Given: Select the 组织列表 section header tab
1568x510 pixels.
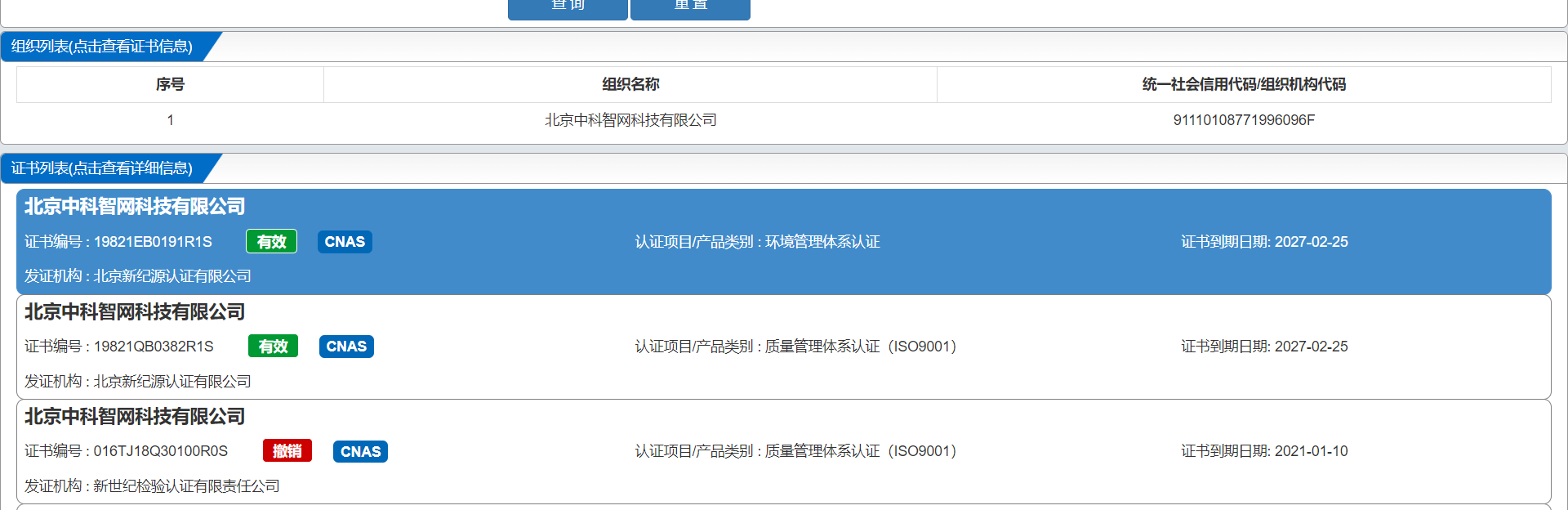Looking at the screenshot, I should coord(102,47).
